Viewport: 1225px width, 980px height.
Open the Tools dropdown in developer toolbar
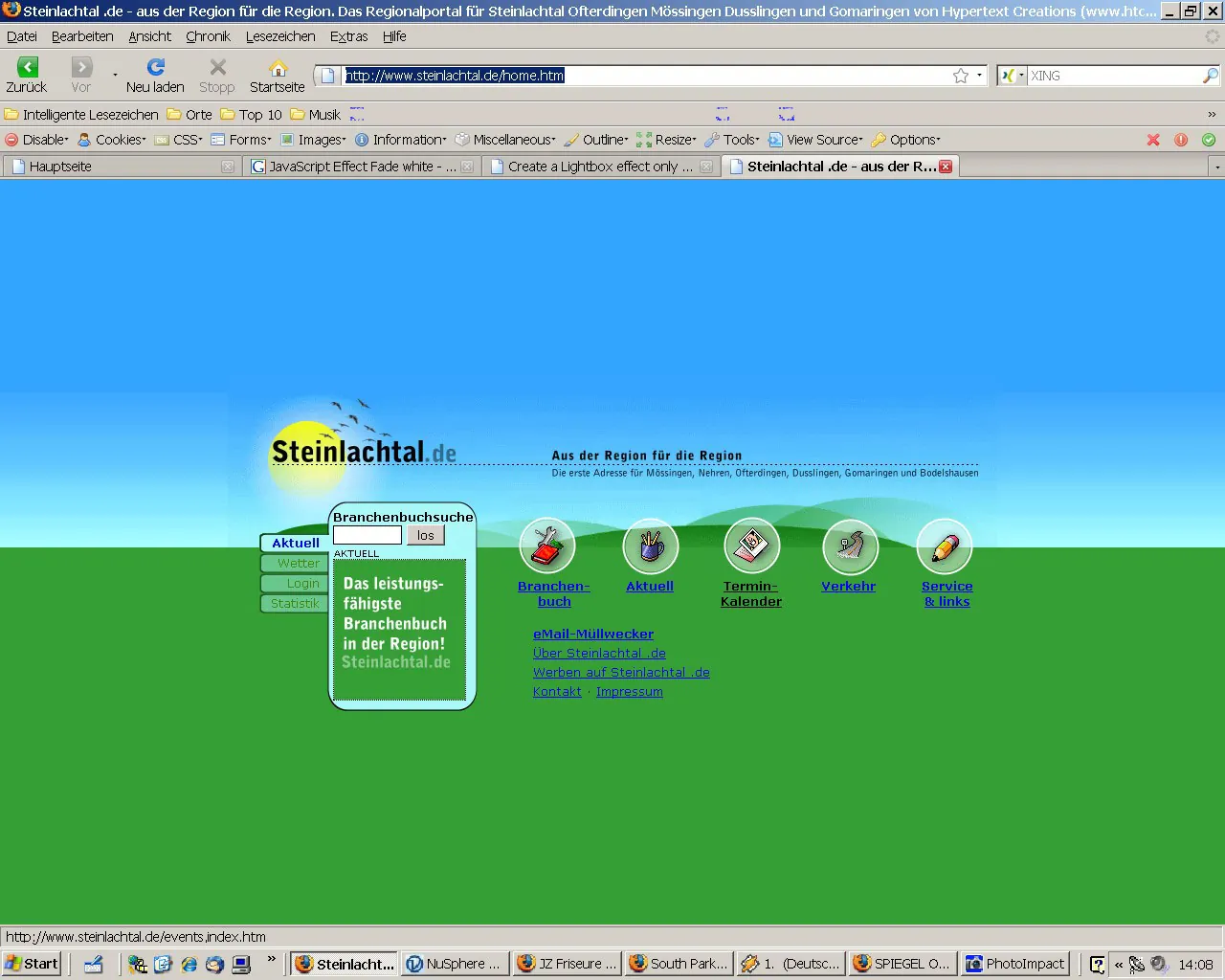click(732, 140)
